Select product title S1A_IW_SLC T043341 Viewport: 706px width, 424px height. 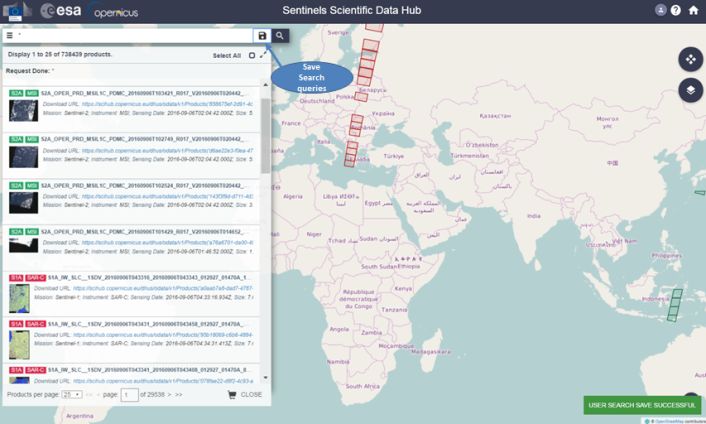point(147,370)
